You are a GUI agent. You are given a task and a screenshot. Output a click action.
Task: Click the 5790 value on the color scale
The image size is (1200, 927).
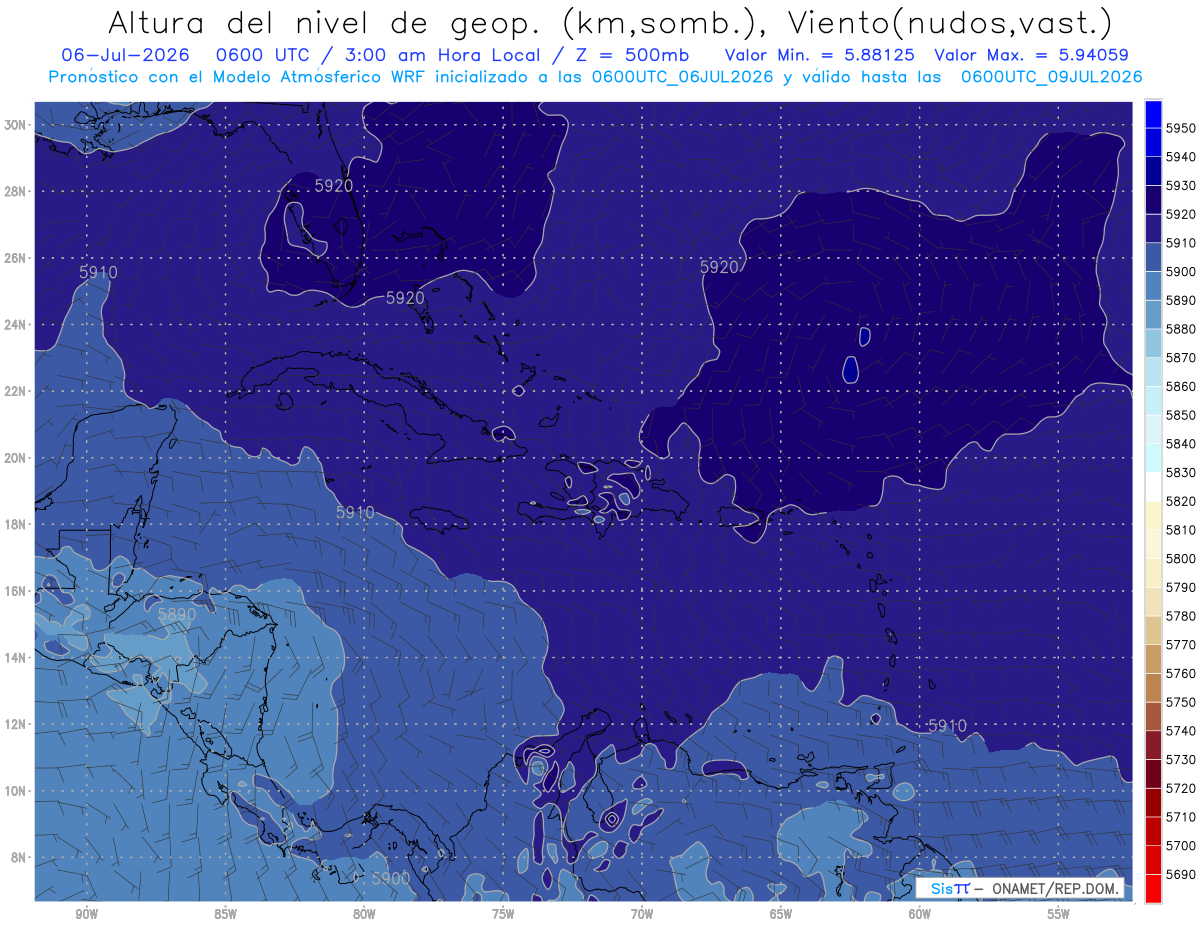click(x=1180, y=587)
